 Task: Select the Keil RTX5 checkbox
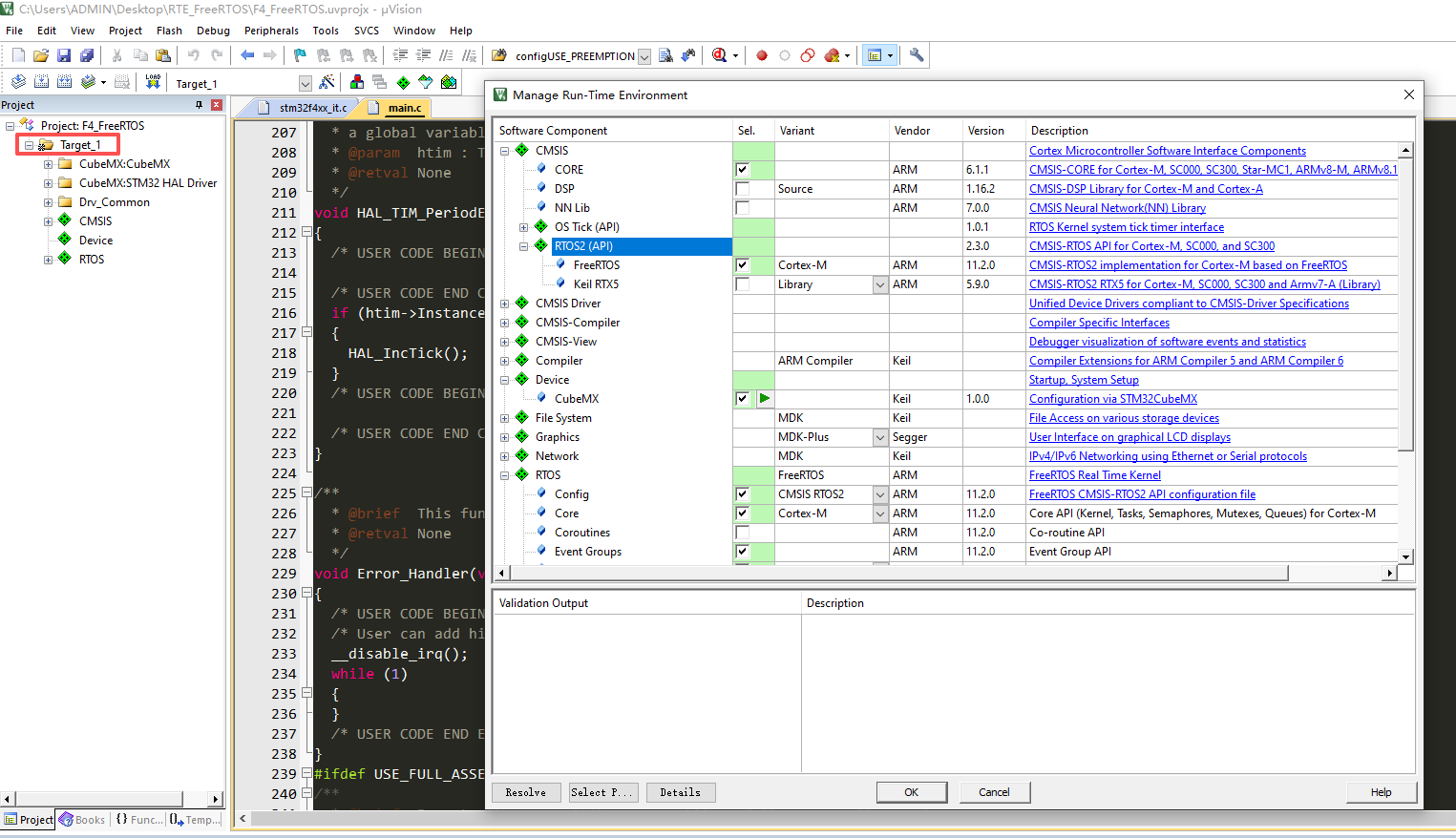click(742, 284)
